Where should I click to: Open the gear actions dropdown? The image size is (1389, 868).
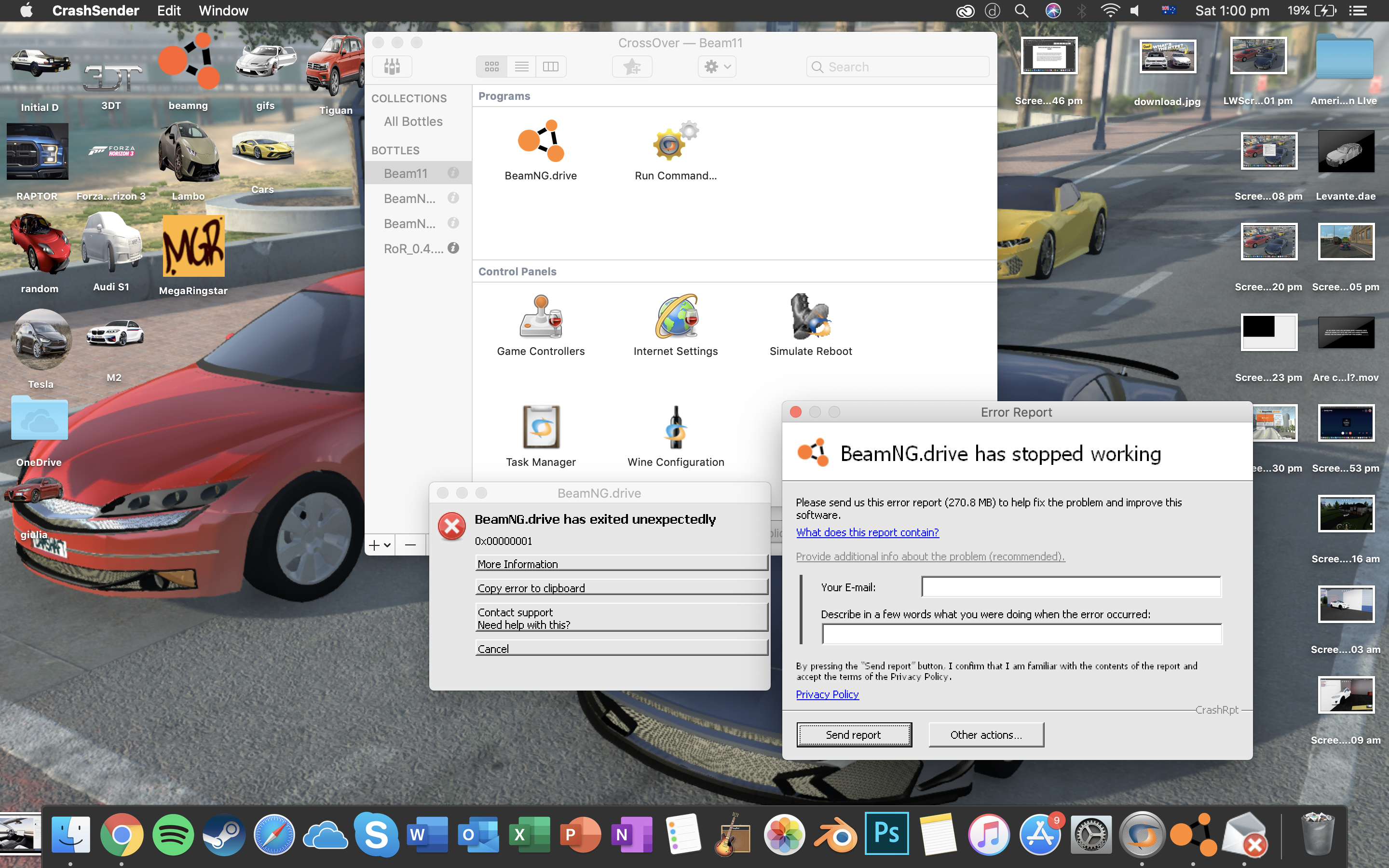pos(717,67)
